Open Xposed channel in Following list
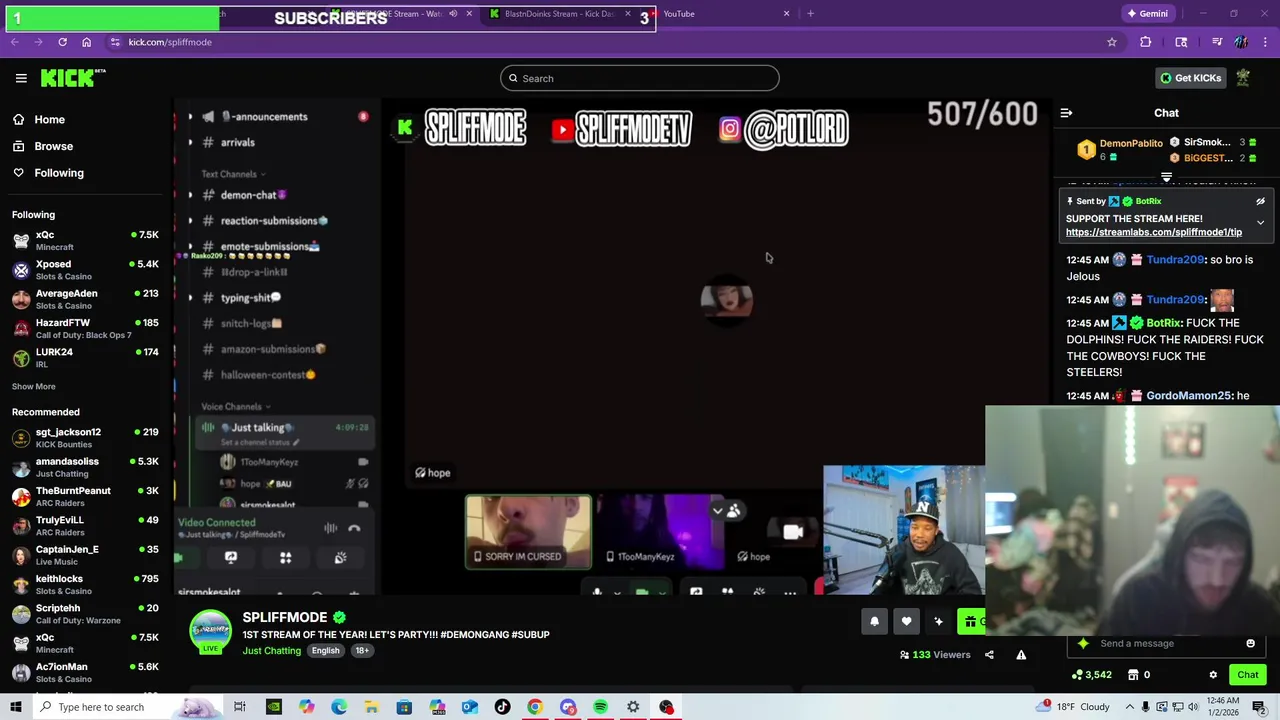Screen dimensions: 1280x720 pyautogui.click(x=85, y=269)
